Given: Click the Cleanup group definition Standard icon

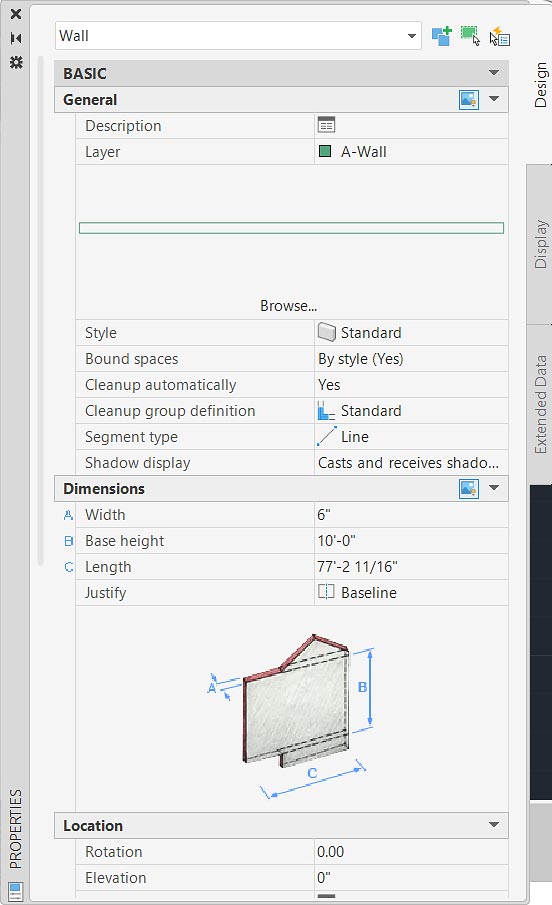Looking at the screenshot, I should (x=326, y=411).
